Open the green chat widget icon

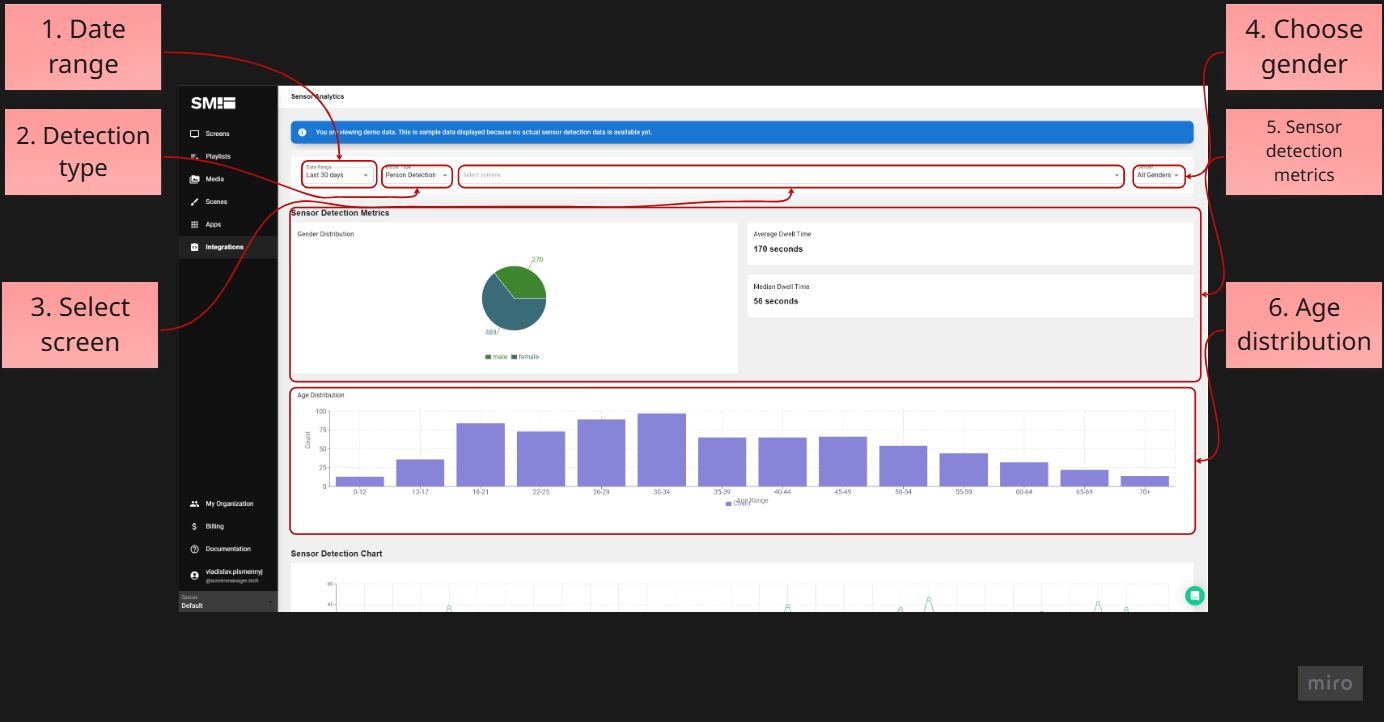[1194, 596]
